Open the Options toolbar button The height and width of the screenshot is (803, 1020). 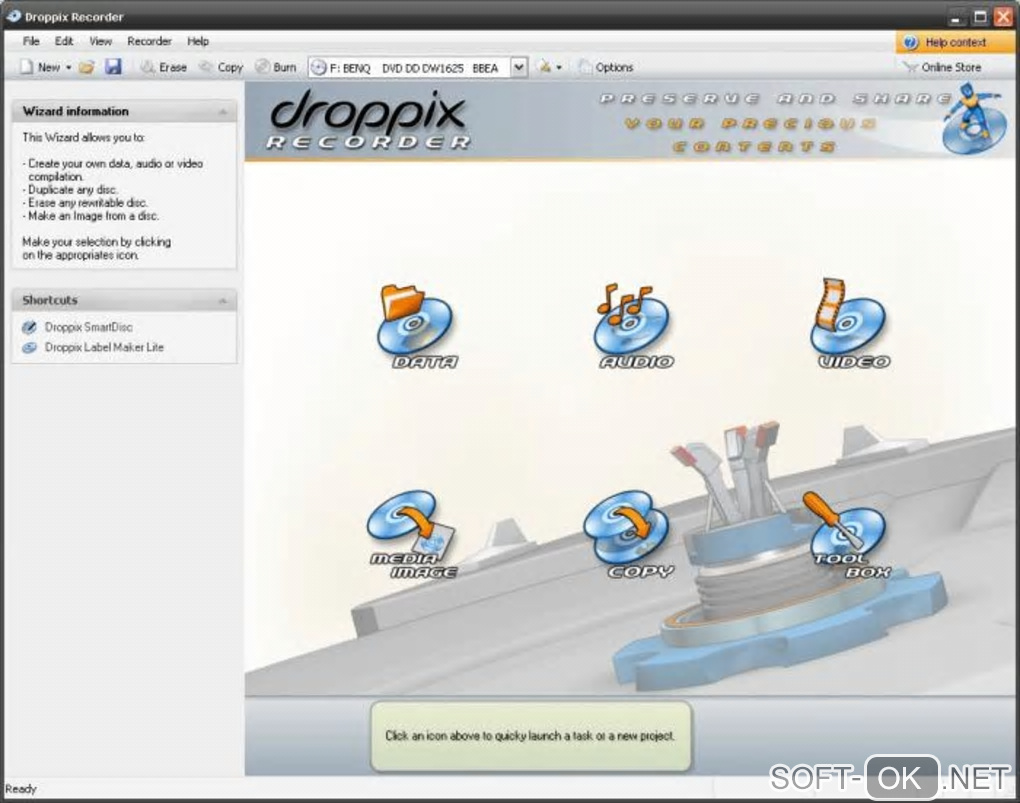coord(605,67)
